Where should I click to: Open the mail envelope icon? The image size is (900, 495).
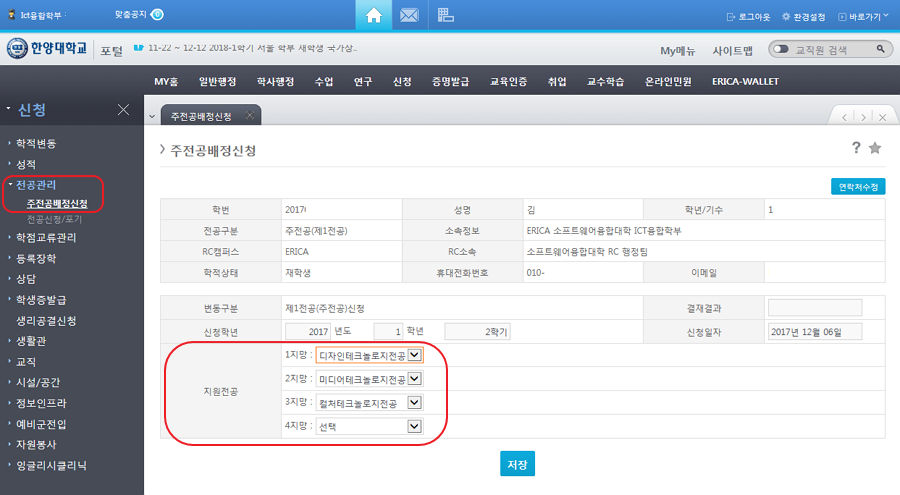click(408, 16)
